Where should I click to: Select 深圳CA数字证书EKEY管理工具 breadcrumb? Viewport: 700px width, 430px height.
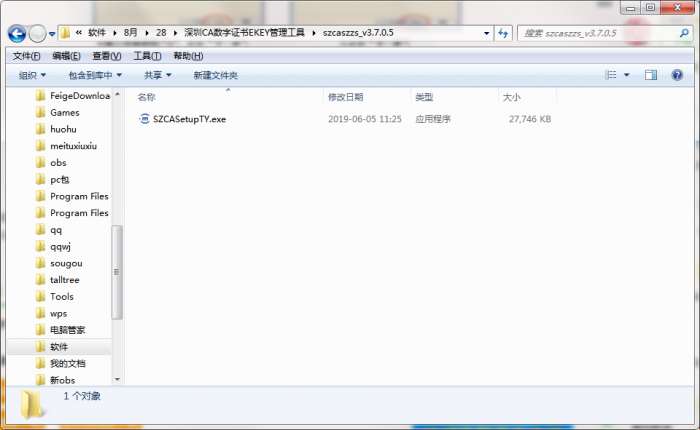(244, 33)
